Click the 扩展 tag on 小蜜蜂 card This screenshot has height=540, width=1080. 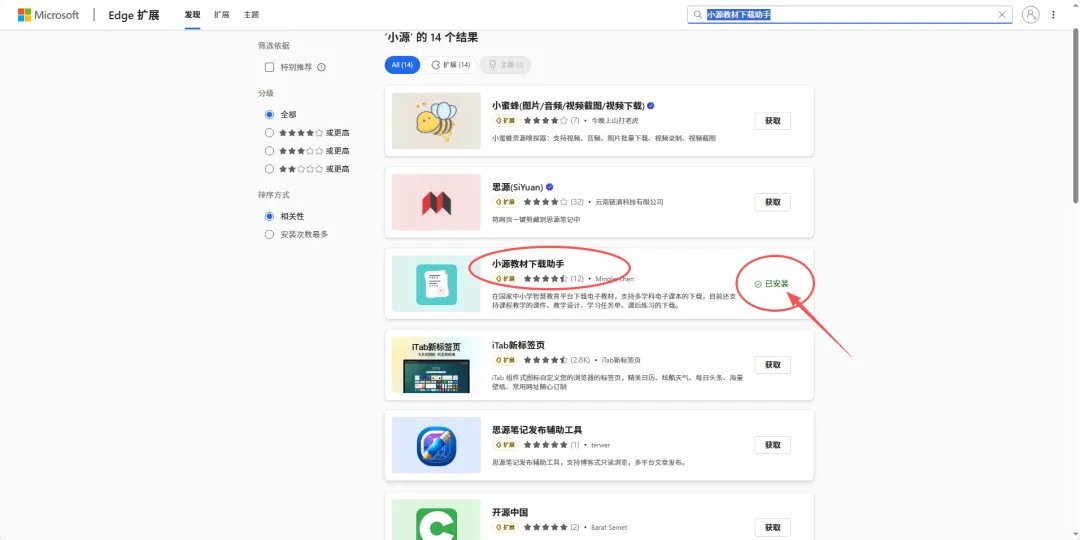pos(506,121)
